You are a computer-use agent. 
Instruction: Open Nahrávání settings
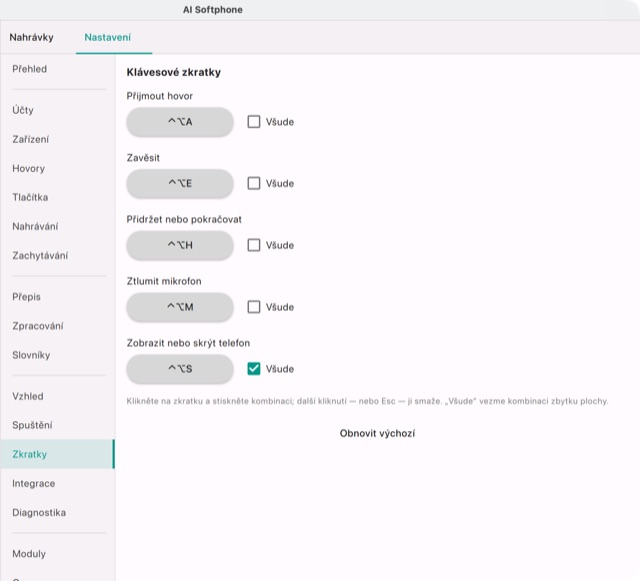[x=35, y=226]
